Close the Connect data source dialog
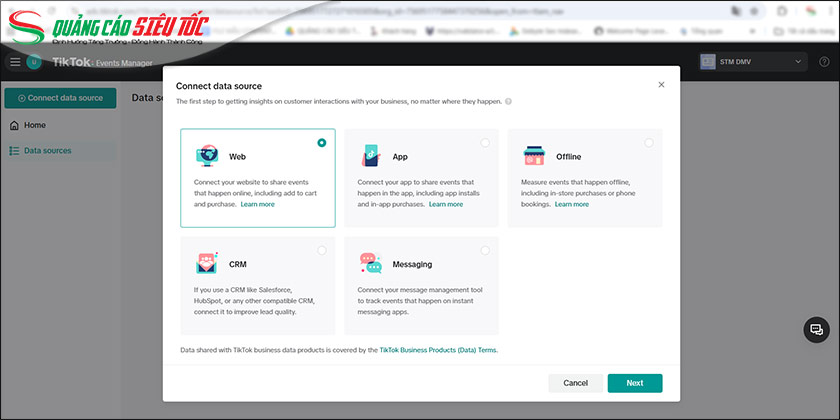840x420 pixels. [x=661, y=85]
